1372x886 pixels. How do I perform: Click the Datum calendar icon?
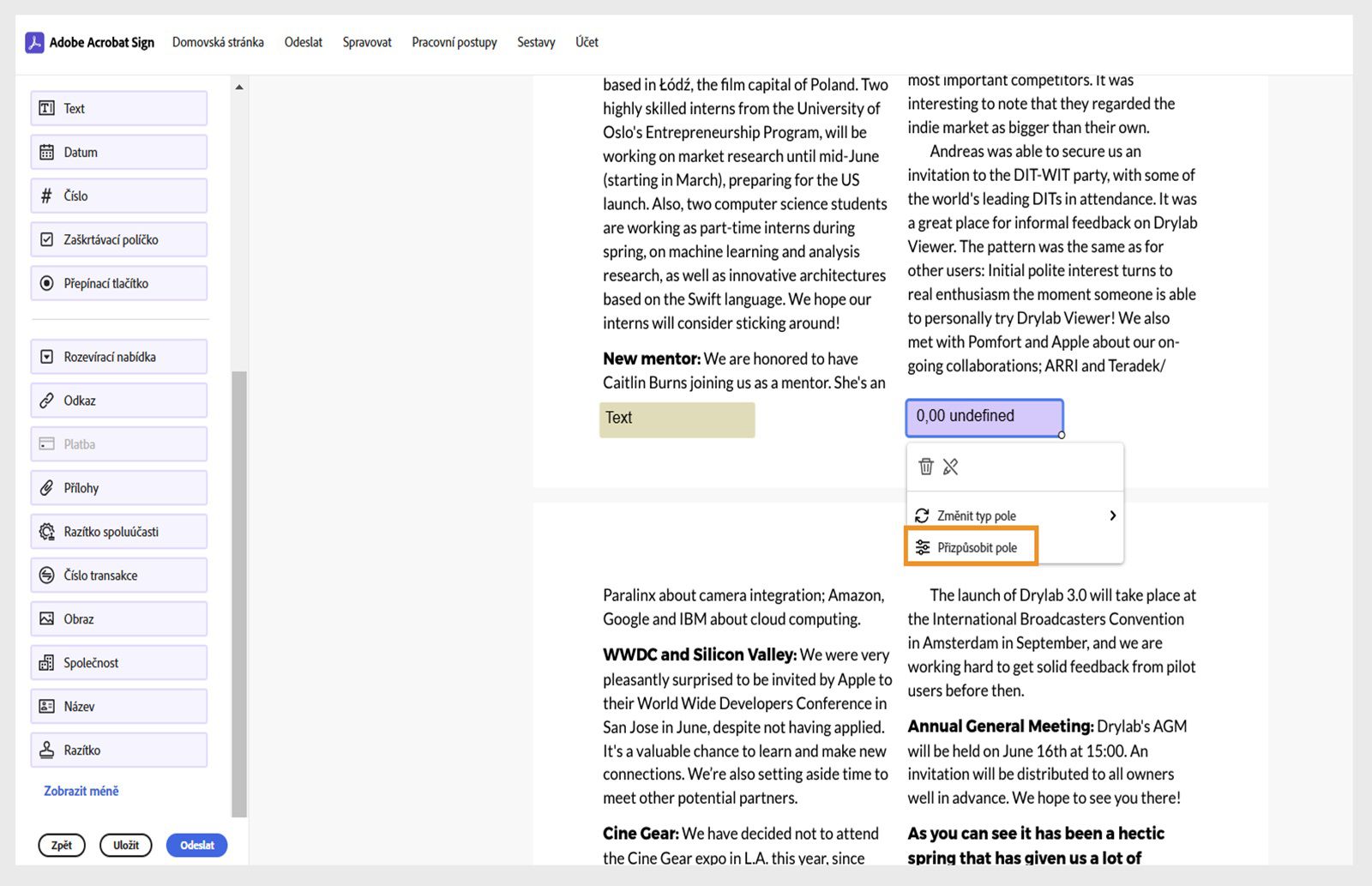pyautogui.click(x=47, y=152)
